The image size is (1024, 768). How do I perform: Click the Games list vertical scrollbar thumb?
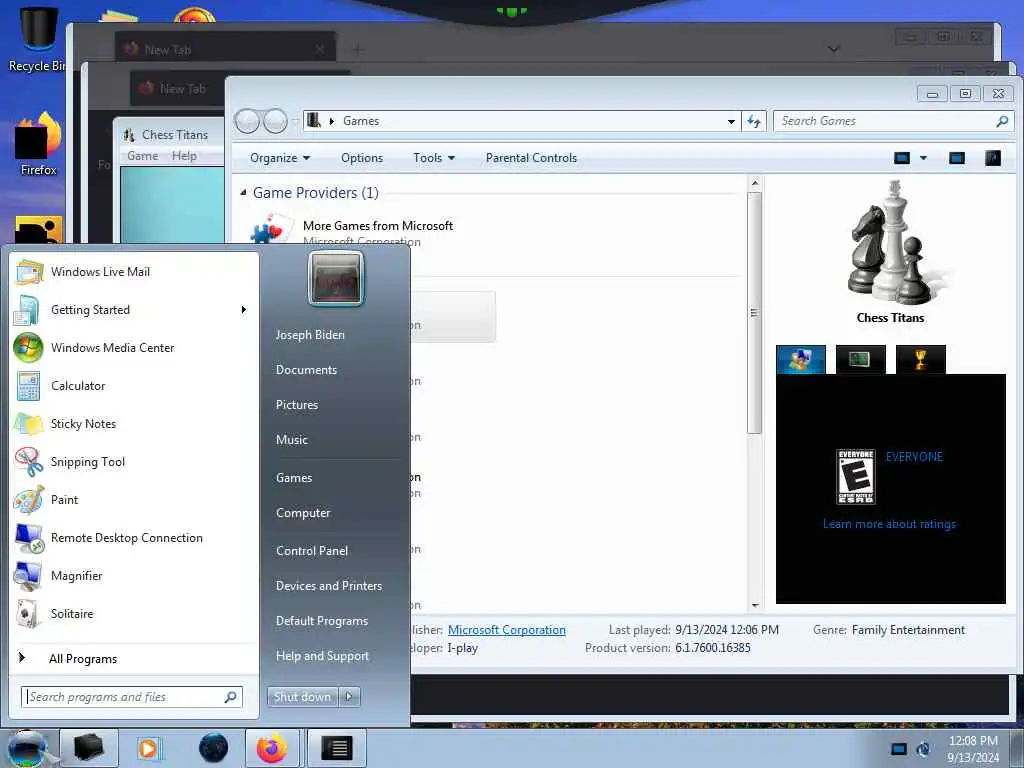pyautogui.click(x=754, y=312)
